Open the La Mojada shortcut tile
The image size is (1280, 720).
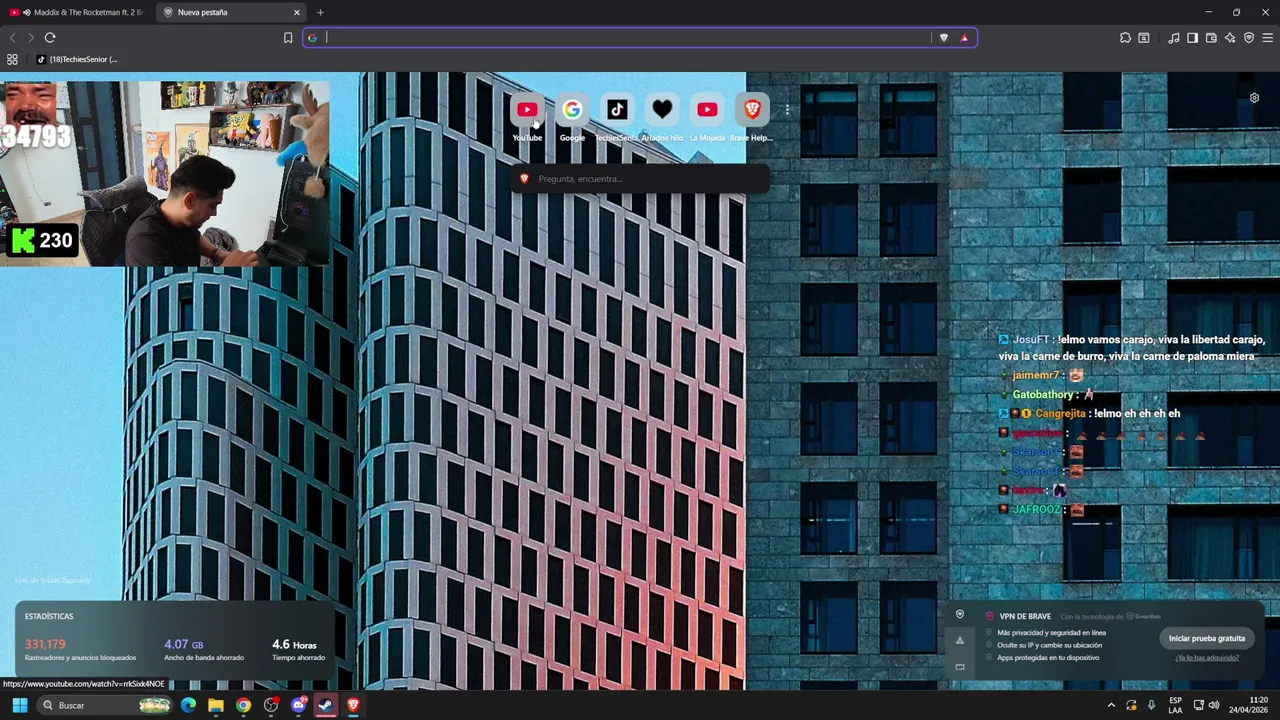(707, 110)
